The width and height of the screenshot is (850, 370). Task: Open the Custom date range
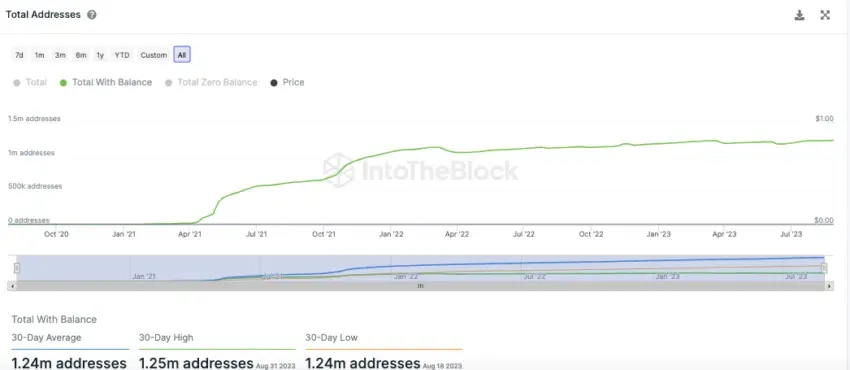tap(153, 55)
